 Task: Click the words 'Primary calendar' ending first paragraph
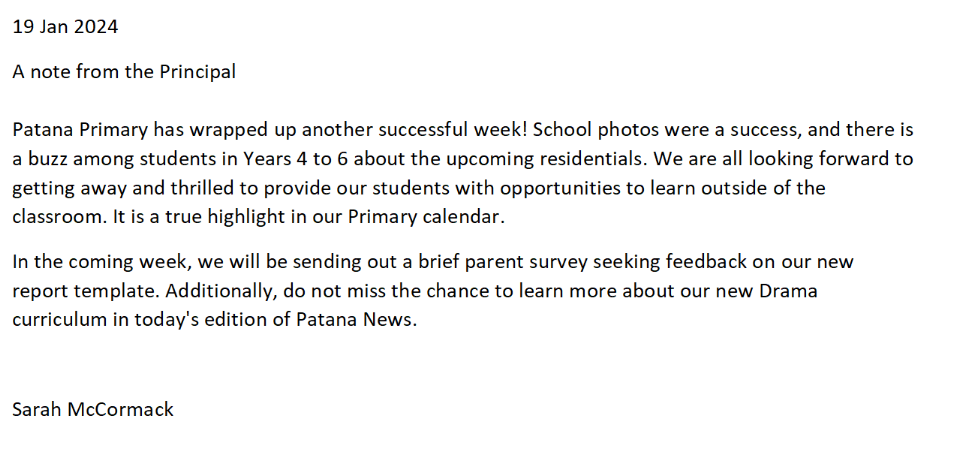click(424, 217)
